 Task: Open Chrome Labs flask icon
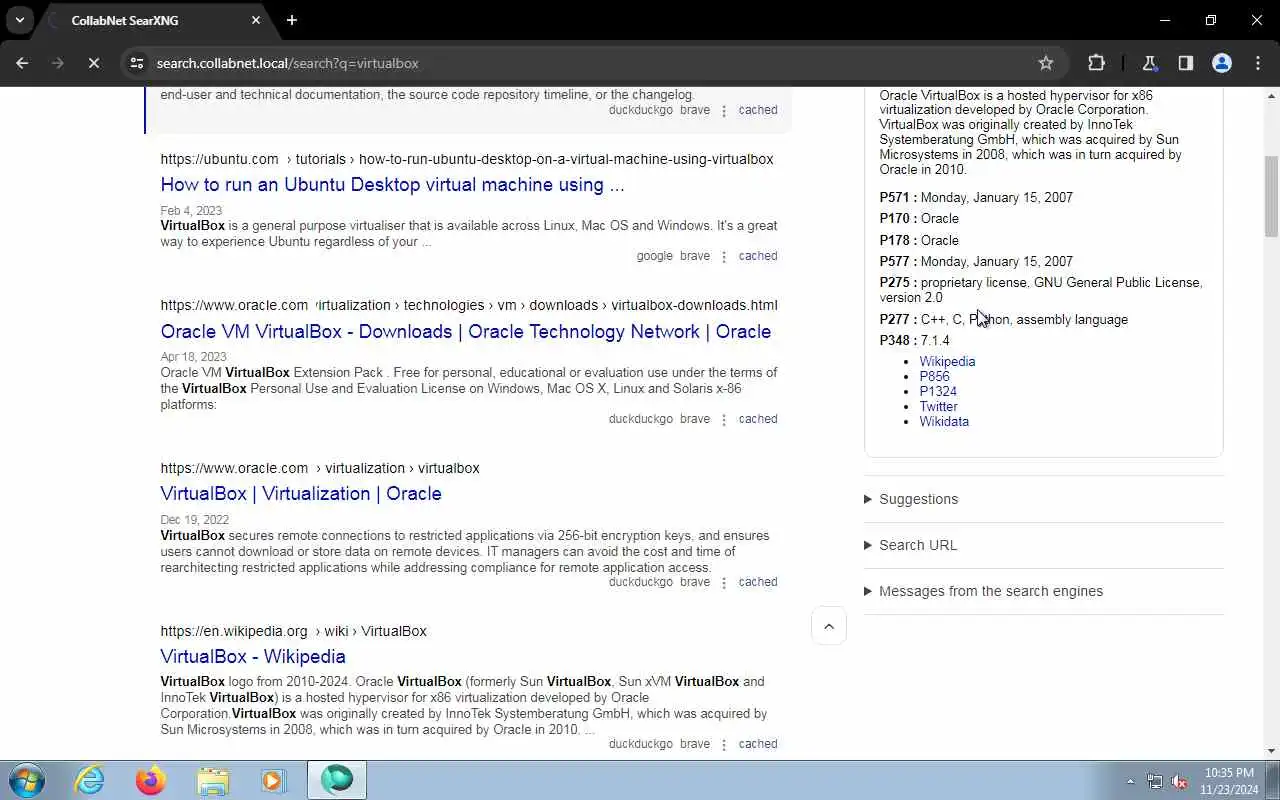(x=1149, y=63)
